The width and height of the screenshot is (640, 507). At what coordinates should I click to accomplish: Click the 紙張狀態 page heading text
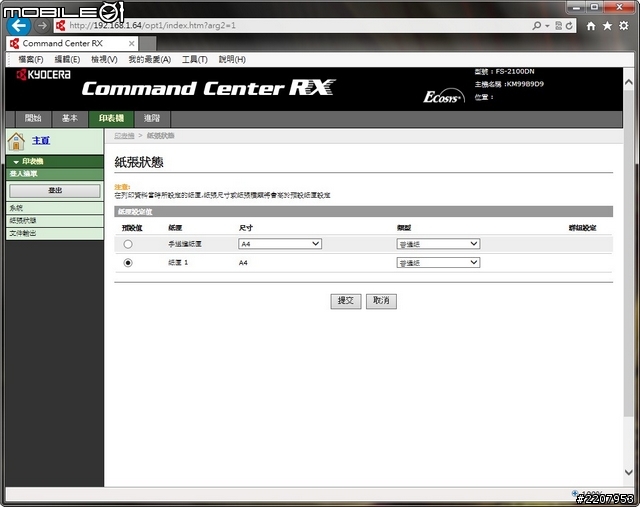139,162
